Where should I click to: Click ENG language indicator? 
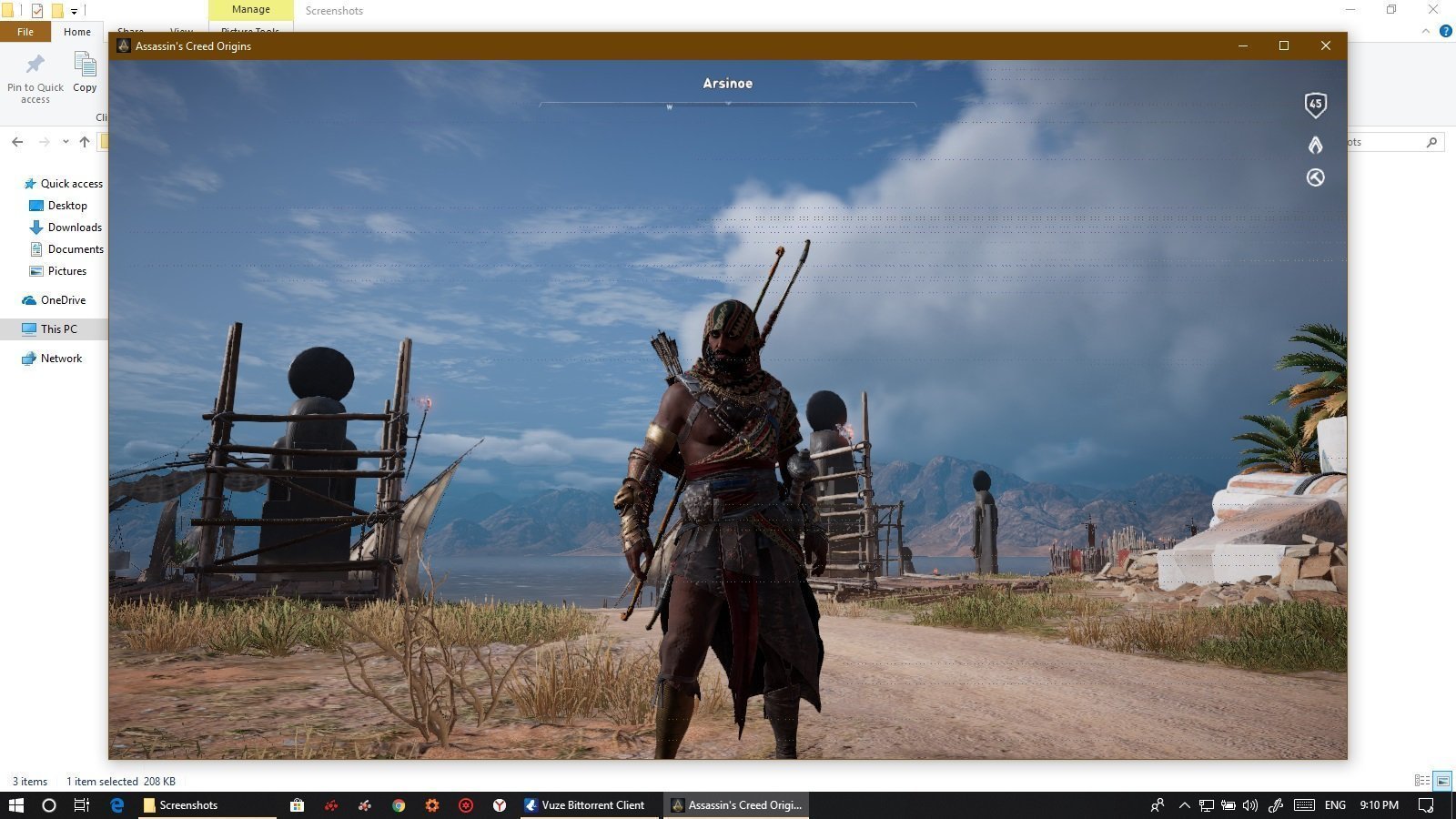[1335, 805]
